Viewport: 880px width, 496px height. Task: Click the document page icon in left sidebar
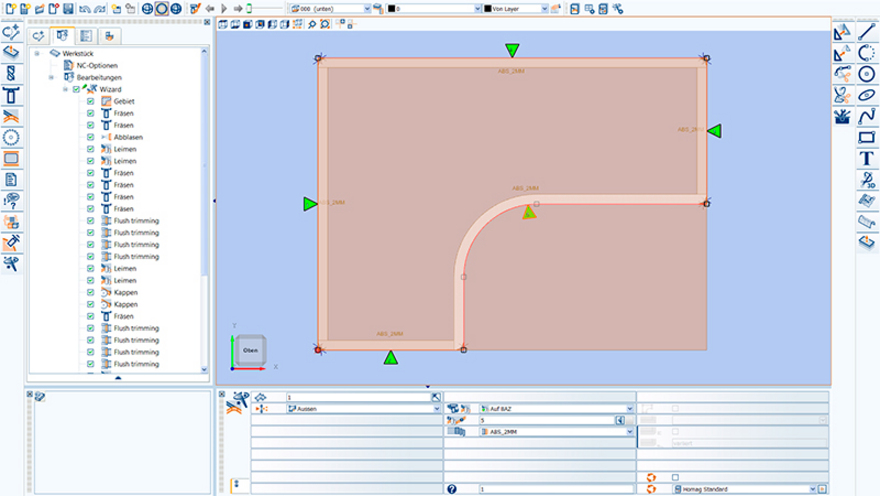pyautogui.click(x=11, y=180)
